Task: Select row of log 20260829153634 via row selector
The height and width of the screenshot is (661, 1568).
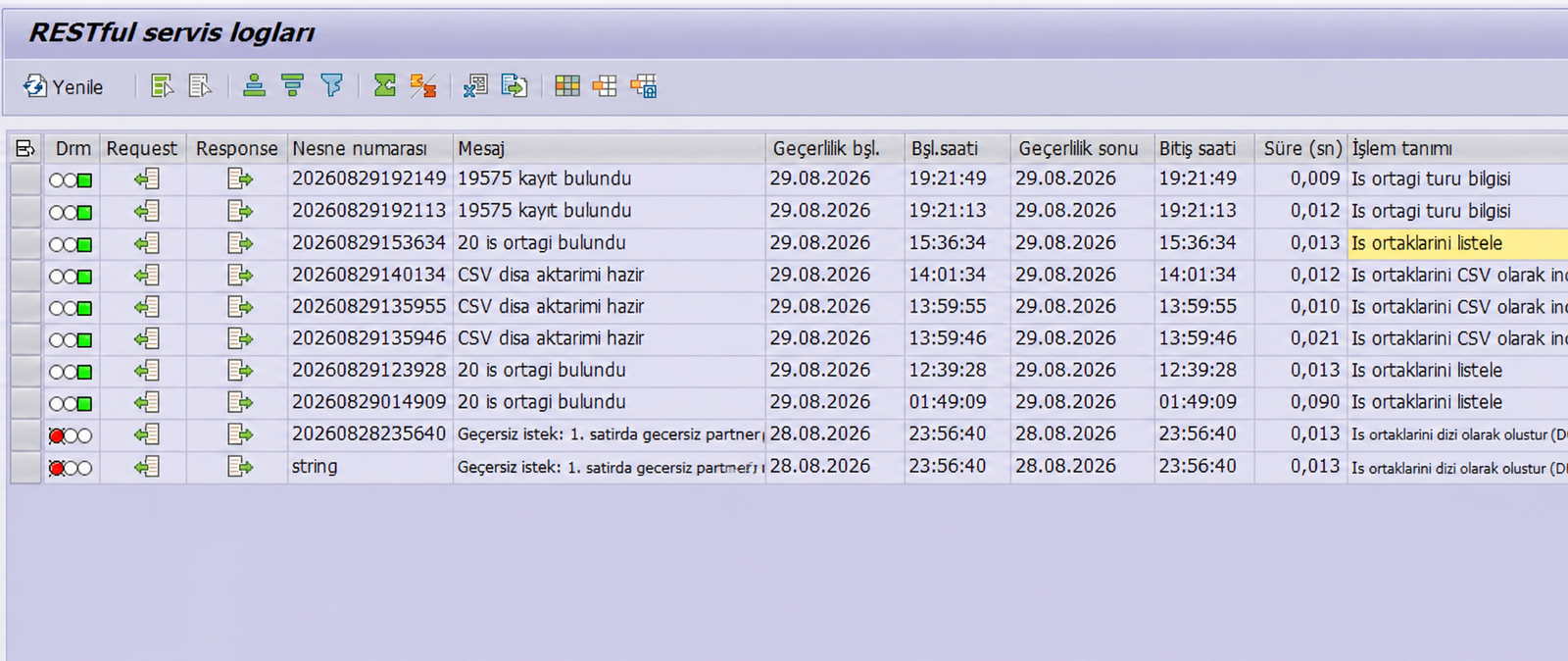Action: click(x=25, y=243)
